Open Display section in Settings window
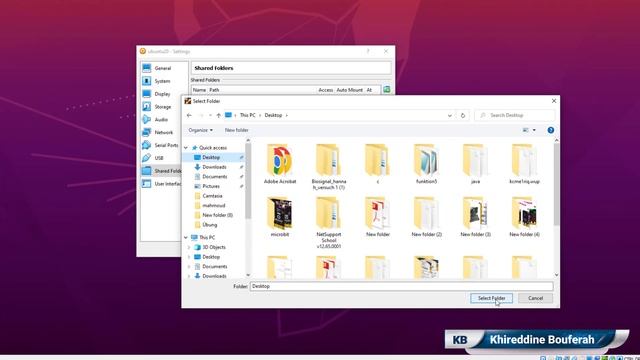Screen dimensions: 640x360 point(162,94)
